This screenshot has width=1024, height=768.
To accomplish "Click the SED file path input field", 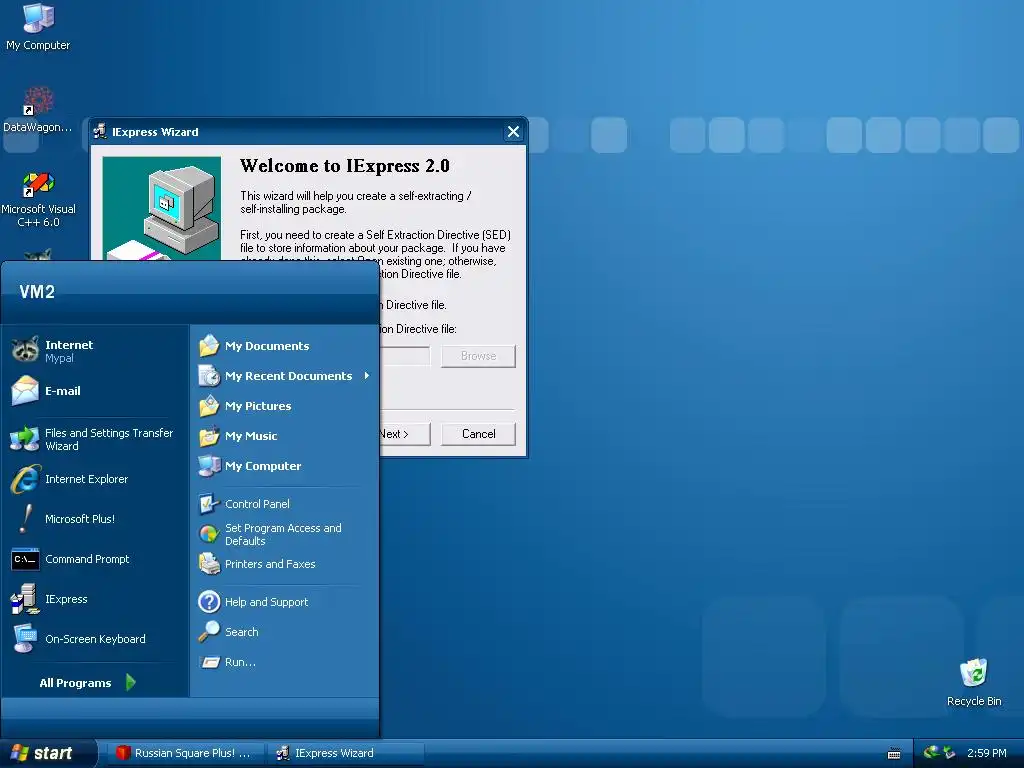I will 404,356.
